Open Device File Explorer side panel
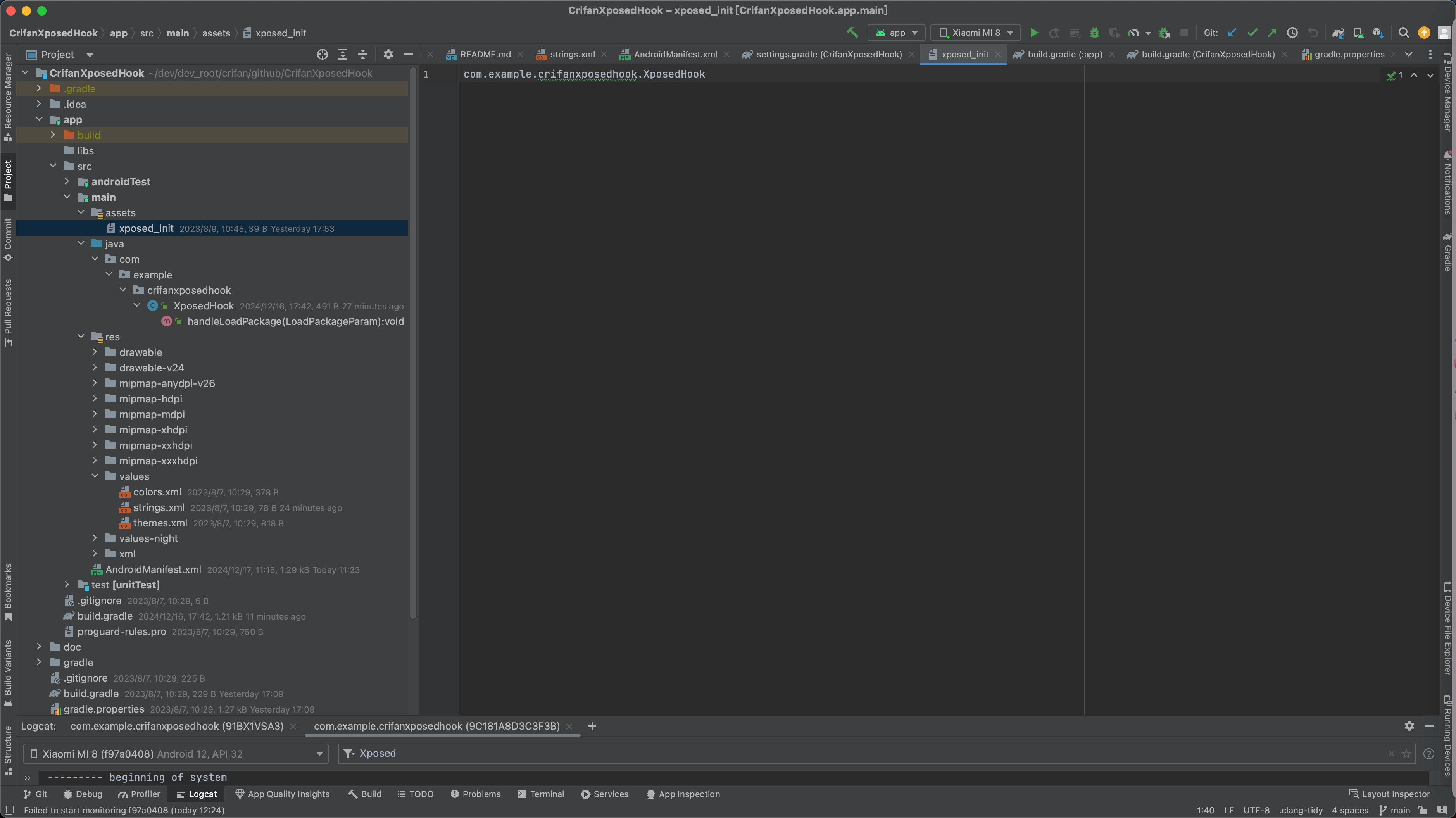 click(1447, 628)
